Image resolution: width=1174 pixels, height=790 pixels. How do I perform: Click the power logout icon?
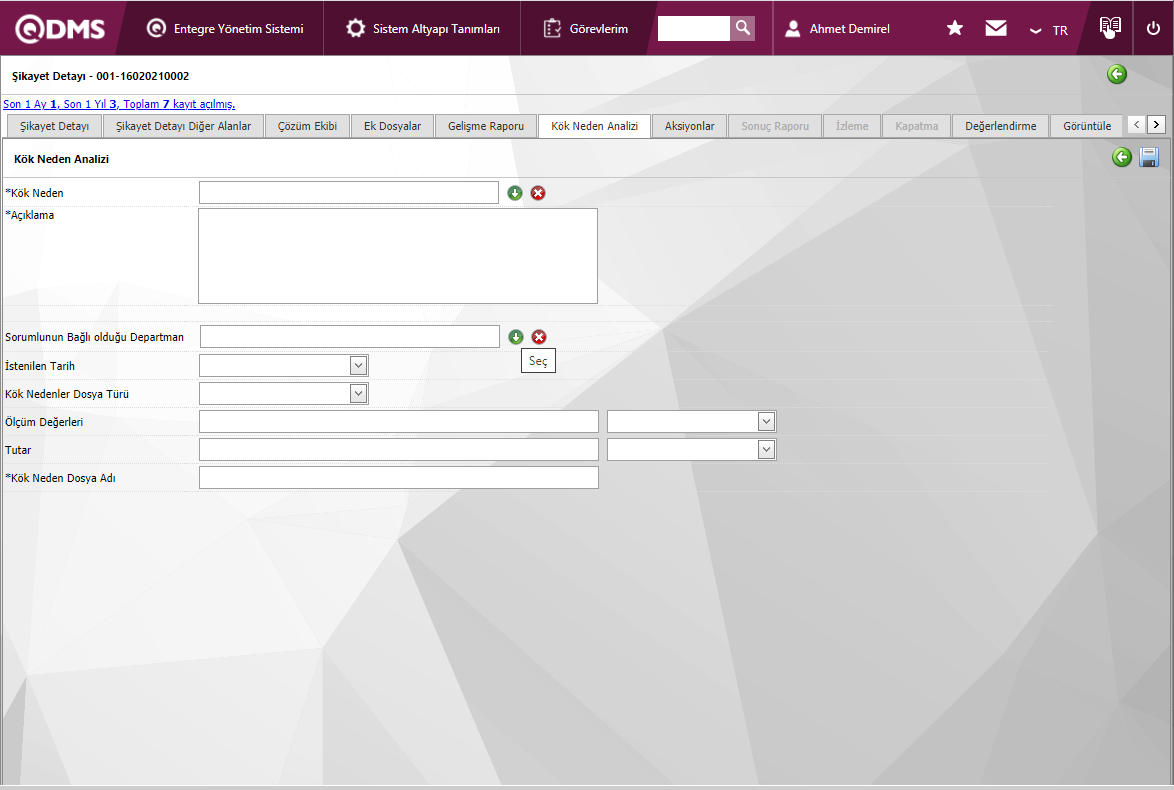click(x=1153, y=28)
